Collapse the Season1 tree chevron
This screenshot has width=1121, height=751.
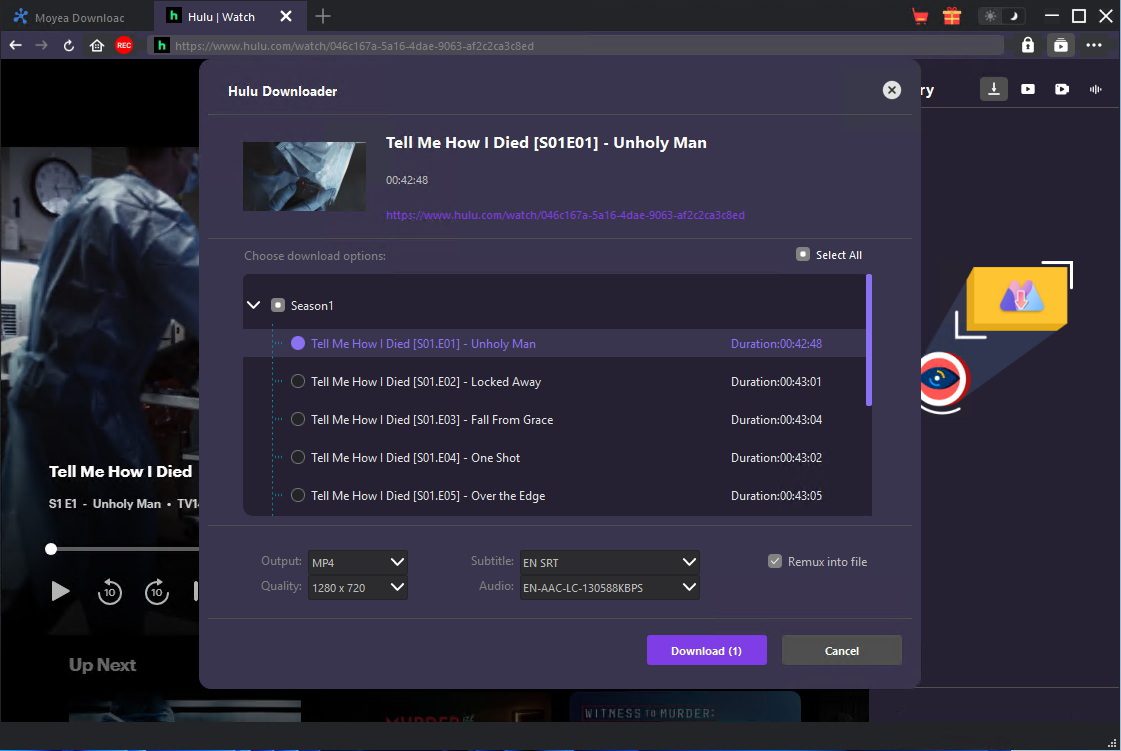(x=254, y=306)
